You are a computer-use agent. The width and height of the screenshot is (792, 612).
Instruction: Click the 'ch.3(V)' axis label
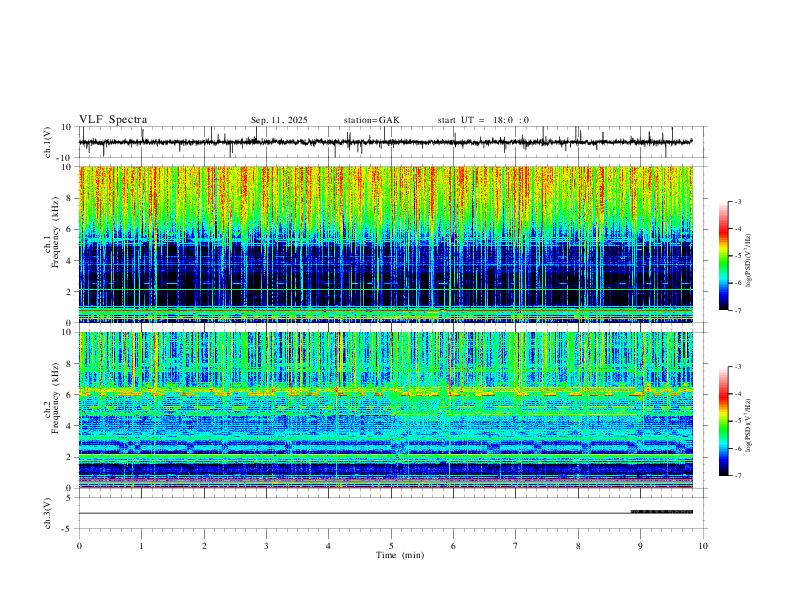(x=48, y=513)
